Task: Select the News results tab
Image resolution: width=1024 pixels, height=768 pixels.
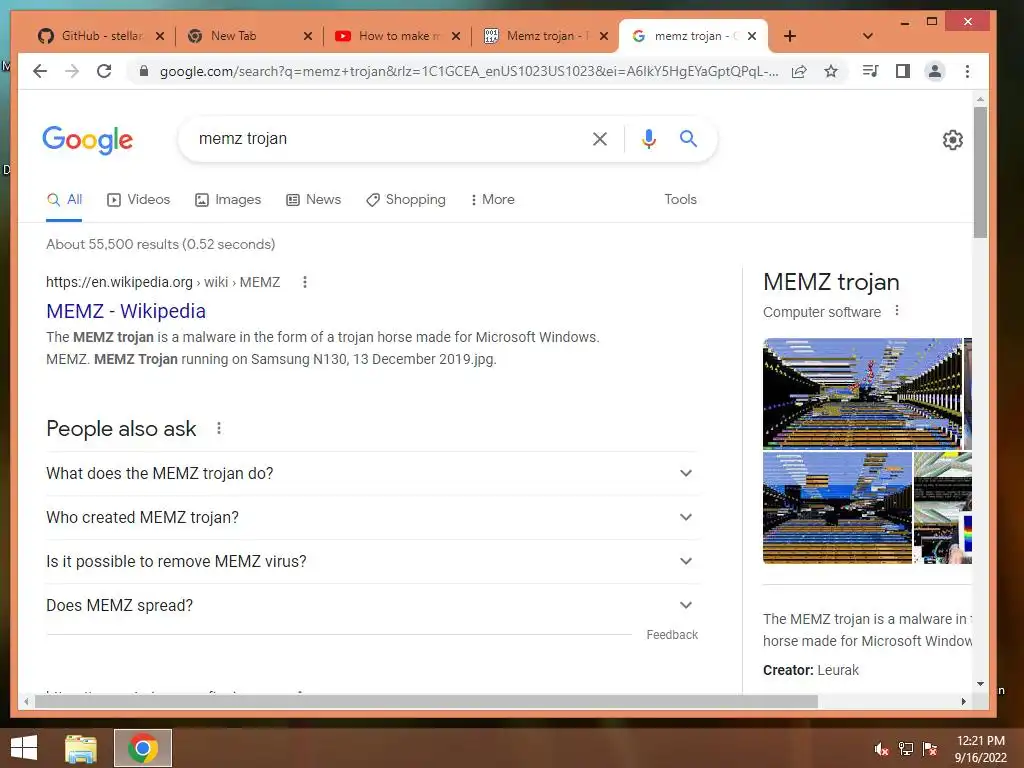Action: pos(313,200)
